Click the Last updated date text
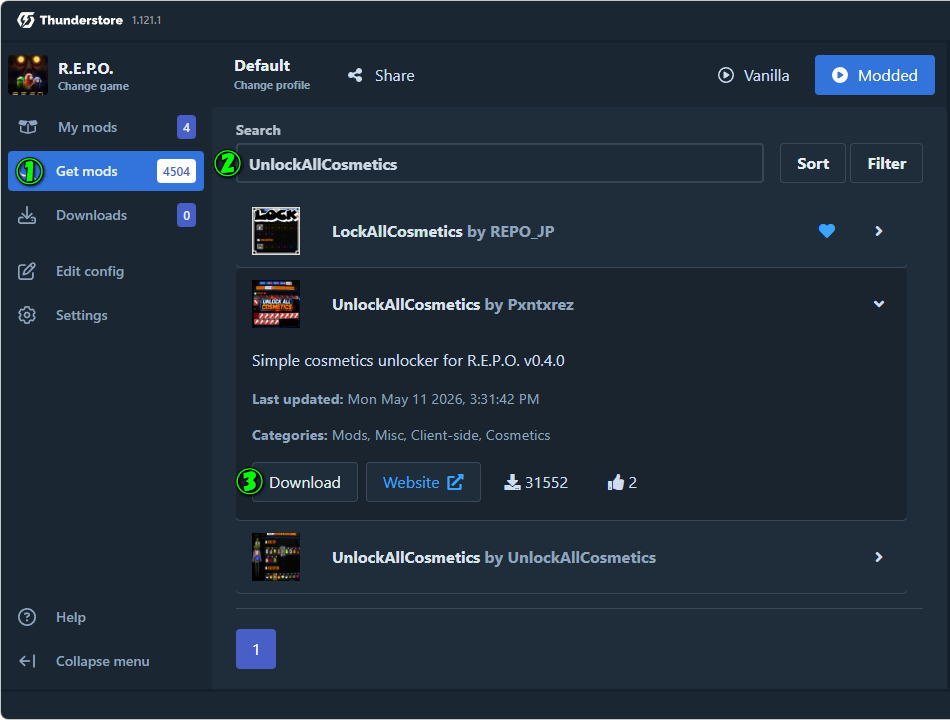Viewport: 950px width, 720px height. pos(443,399)
